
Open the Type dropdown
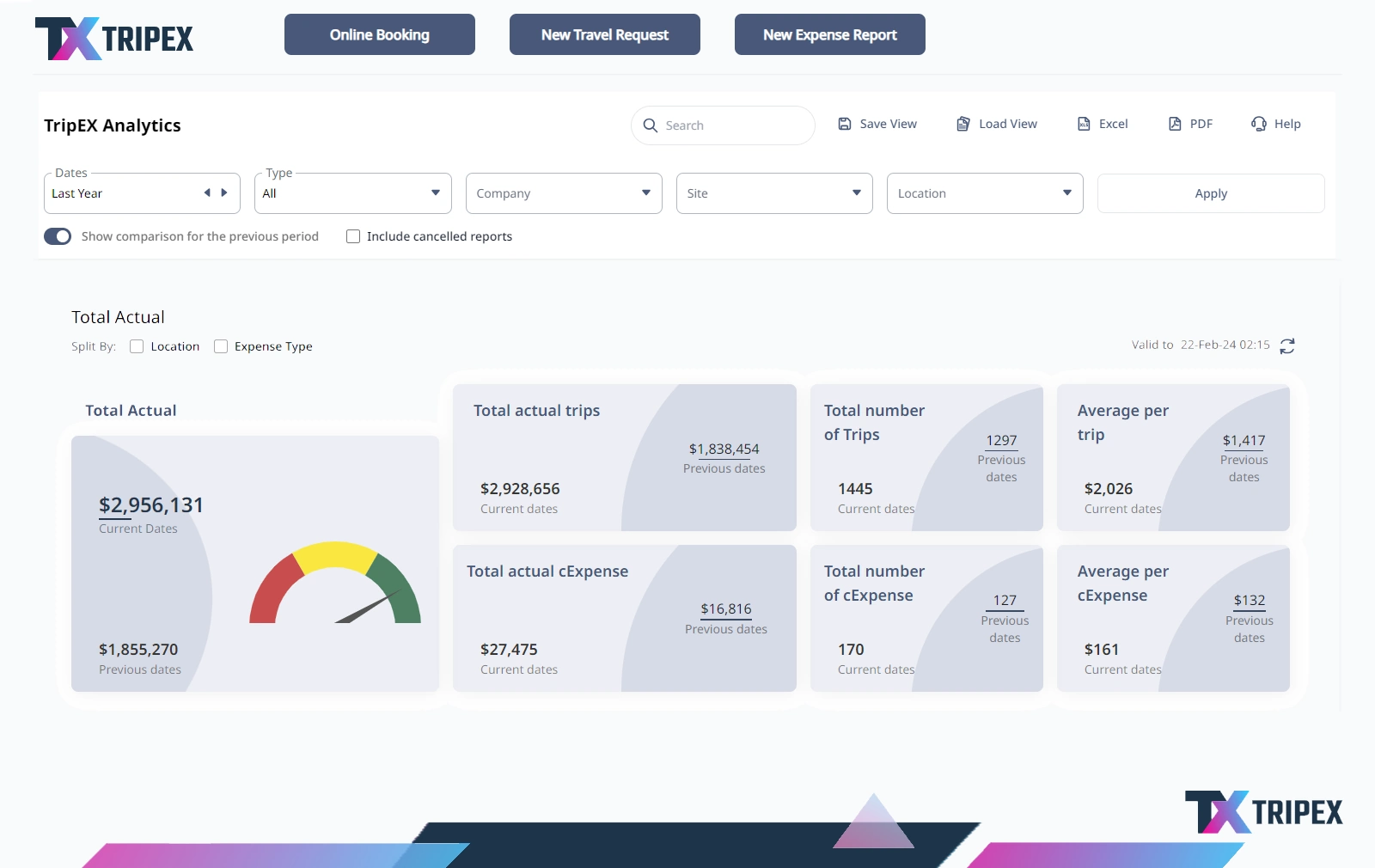click(x=353, y=193)
